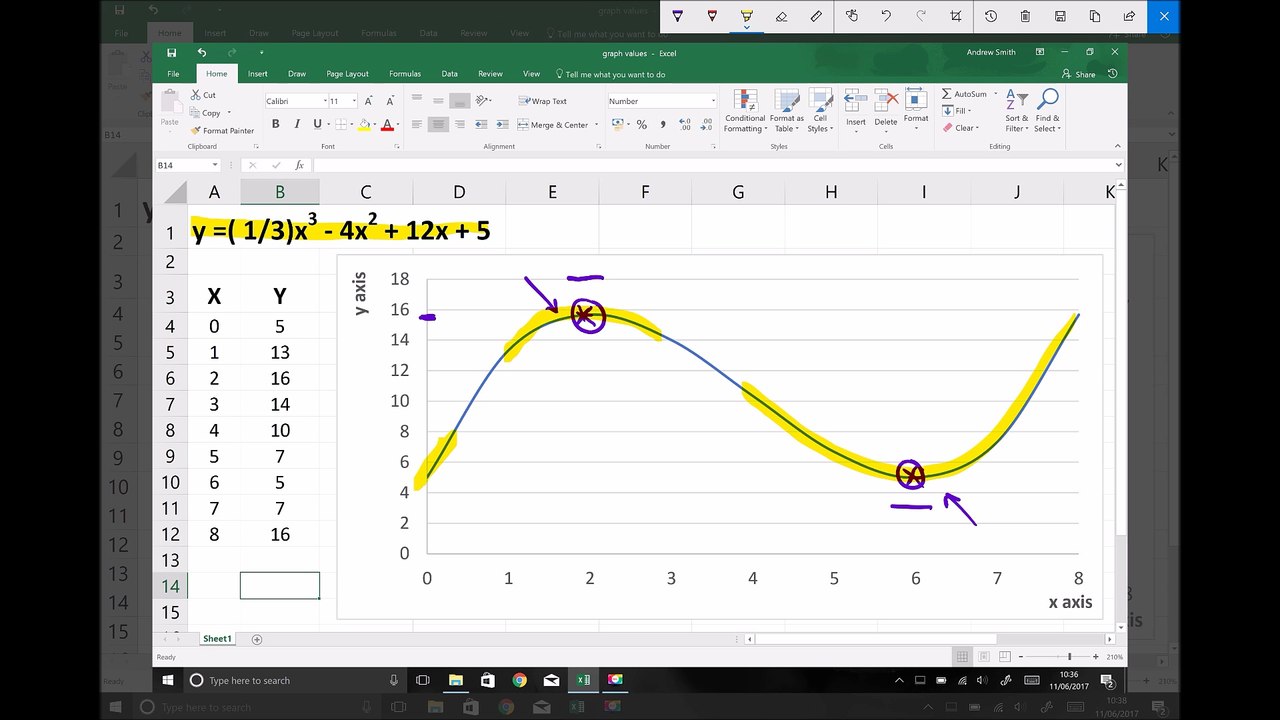Switch to the Data tab
The width and height of the screenshot is (1280, 720).
[450, 74]
